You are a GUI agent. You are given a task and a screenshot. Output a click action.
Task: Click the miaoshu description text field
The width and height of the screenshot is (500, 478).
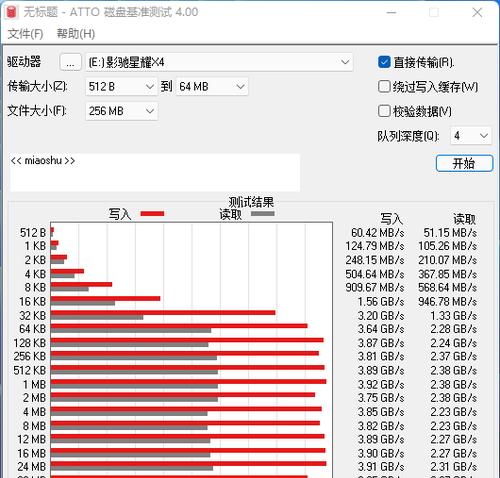click(x=155, y=173)
